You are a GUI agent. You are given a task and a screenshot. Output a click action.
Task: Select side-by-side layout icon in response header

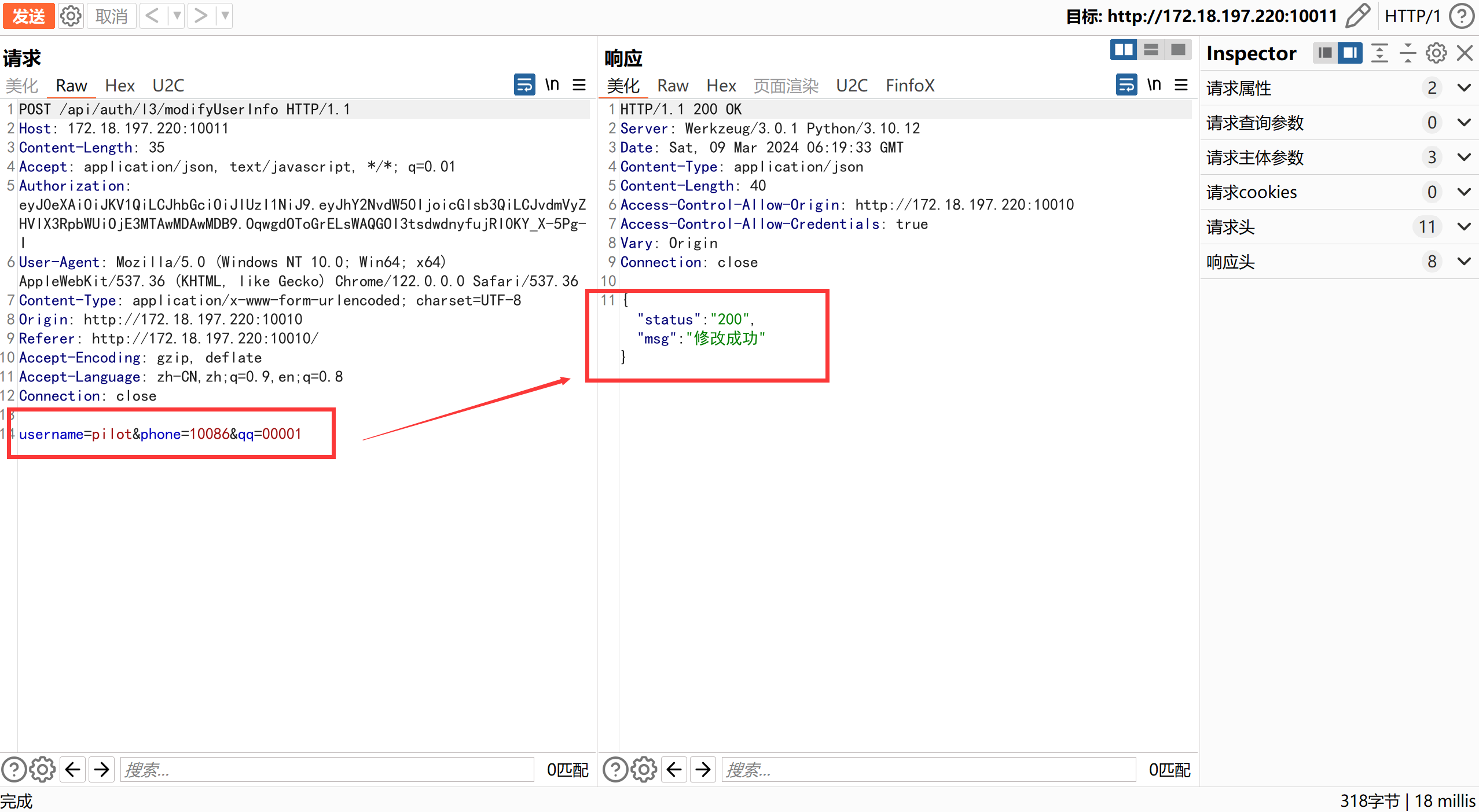pyautogui.click(x=1124, y=50)
